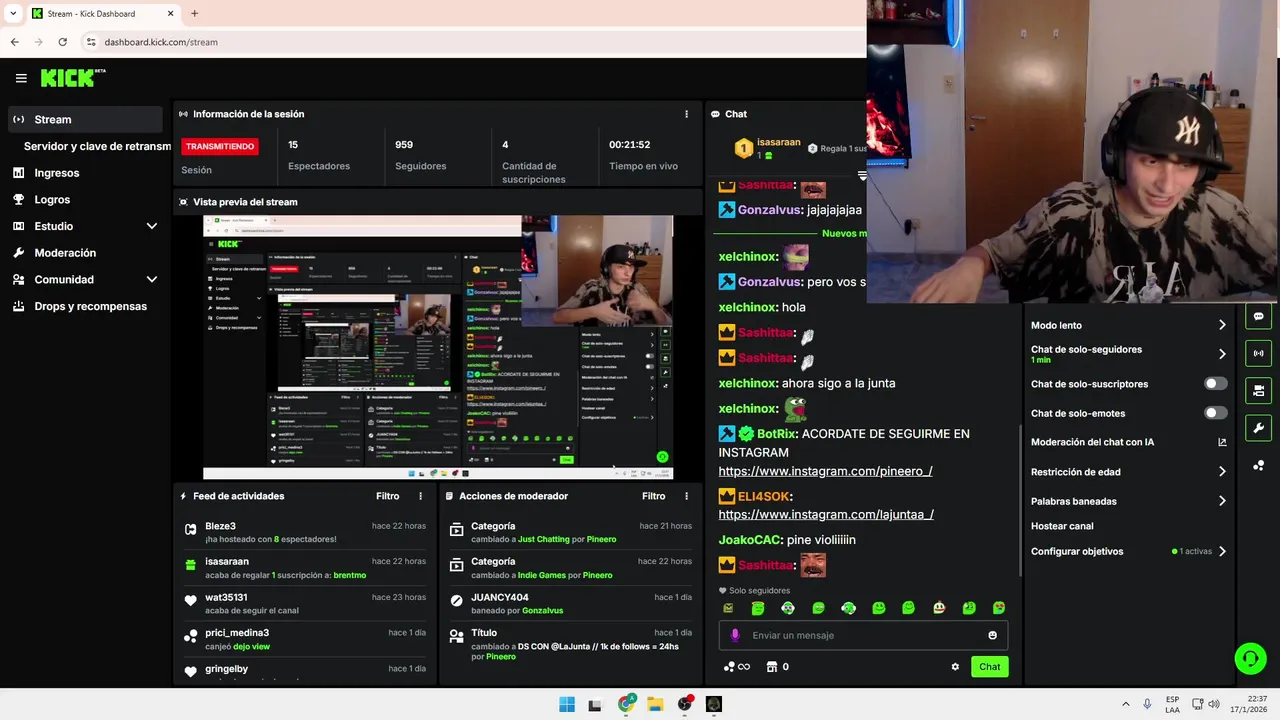Go back using browser back arrow
1280x720 pixels.
pyautogui.click(x=14, y=42)
